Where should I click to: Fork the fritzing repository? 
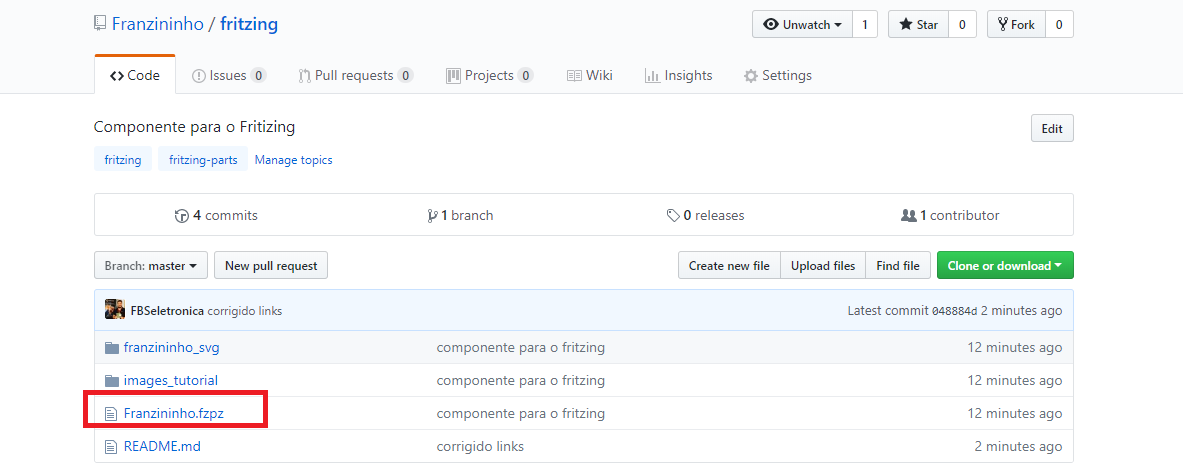point(1016,24)
